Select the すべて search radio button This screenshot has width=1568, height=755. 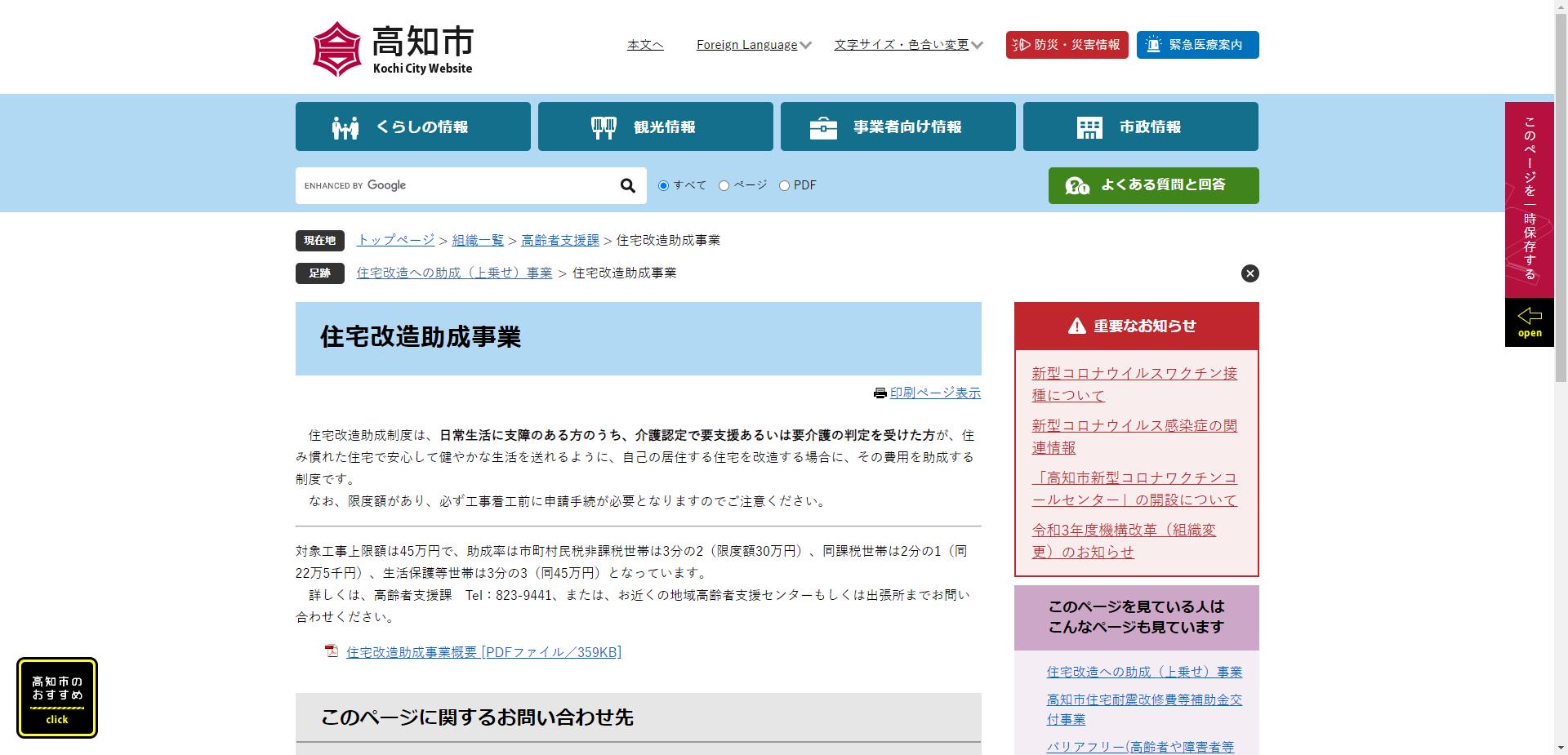click(x=663, y=186)
